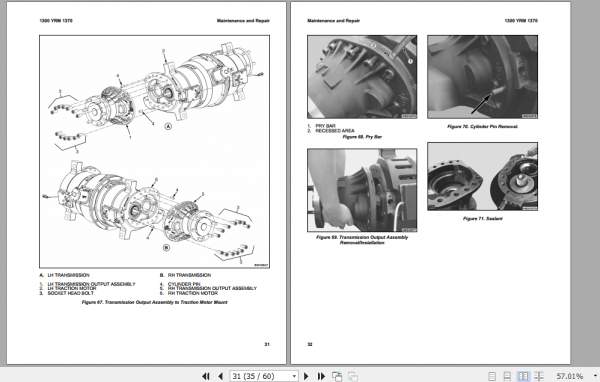The height and width of the screenshot is (382, 600).
Task: Switch to continuous facing pages layout
Action: pyautogui.click(x=539, y=376)
